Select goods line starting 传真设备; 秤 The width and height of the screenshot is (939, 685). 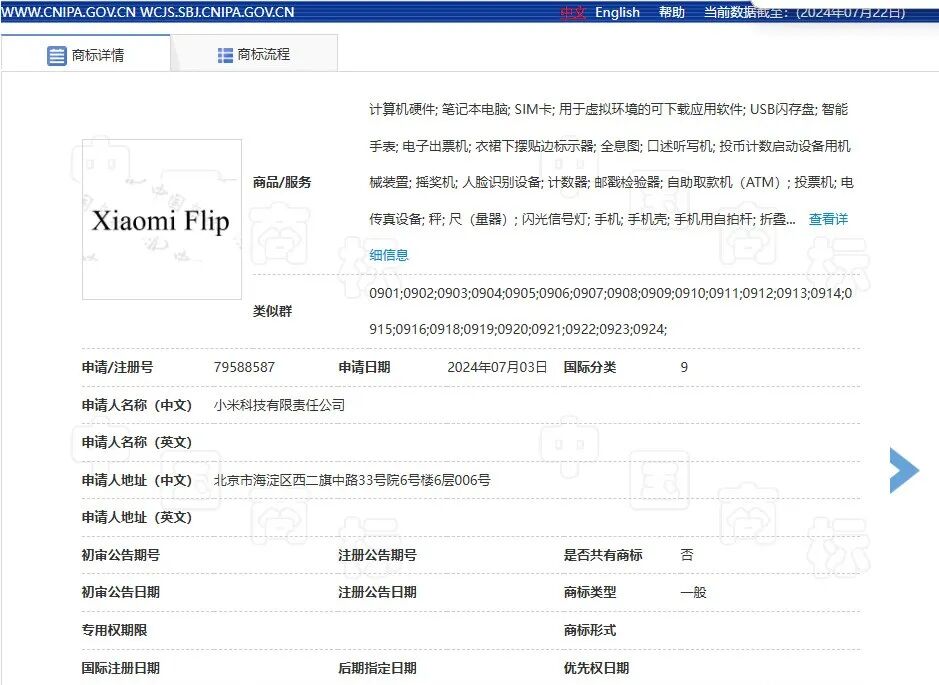582,219
